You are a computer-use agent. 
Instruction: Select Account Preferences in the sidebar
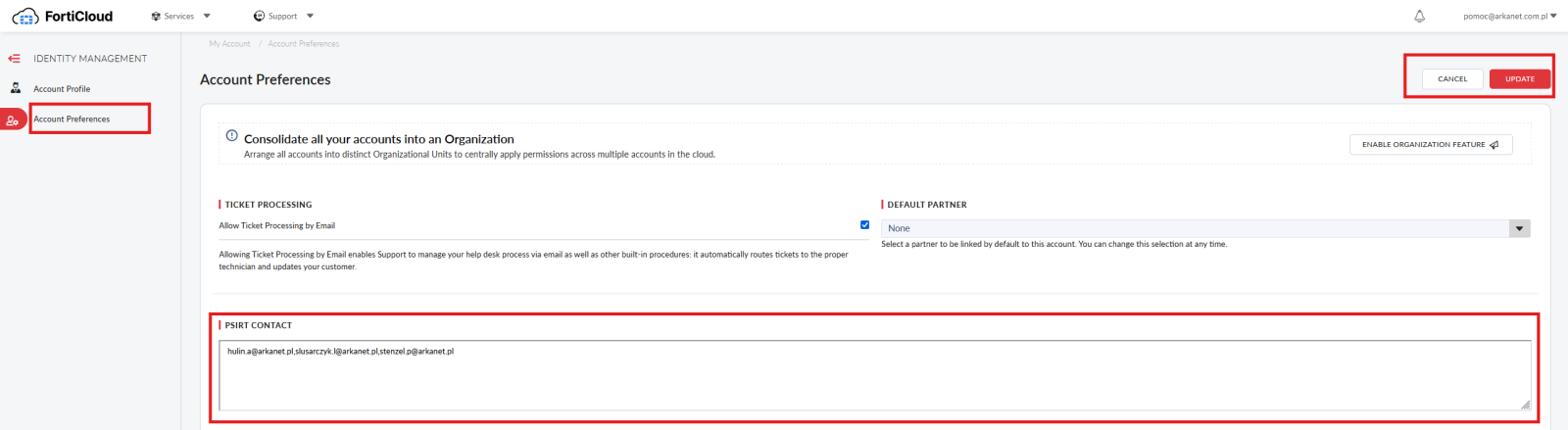coord(72,119)
